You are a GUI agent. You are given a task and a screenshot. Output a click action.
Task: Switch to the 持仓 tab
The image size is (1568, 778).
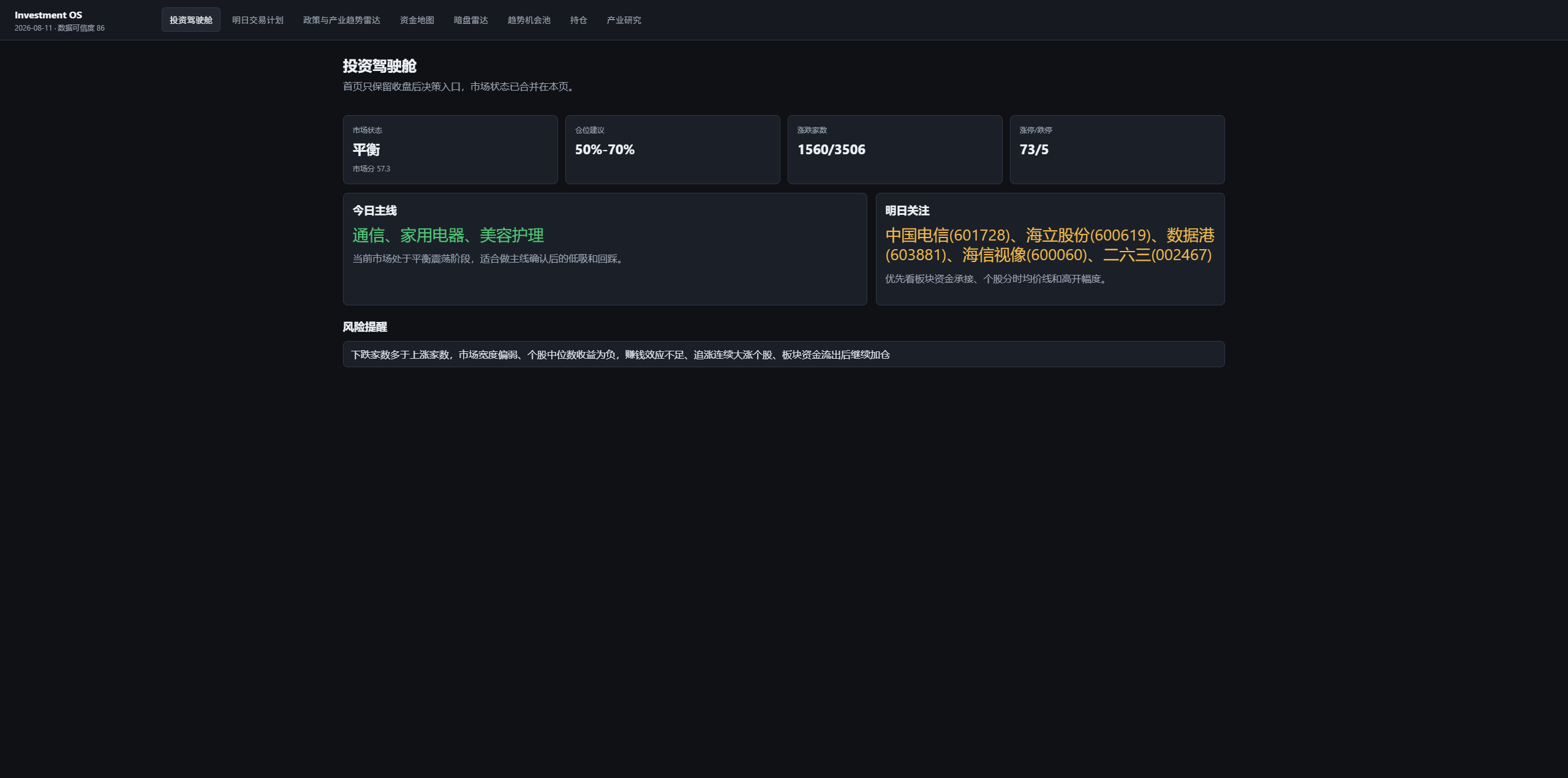coord(578,20)
